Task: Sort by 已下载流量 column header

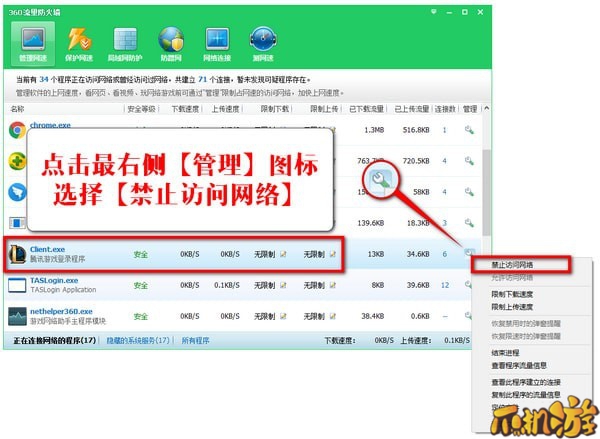Action: point(367,109)
